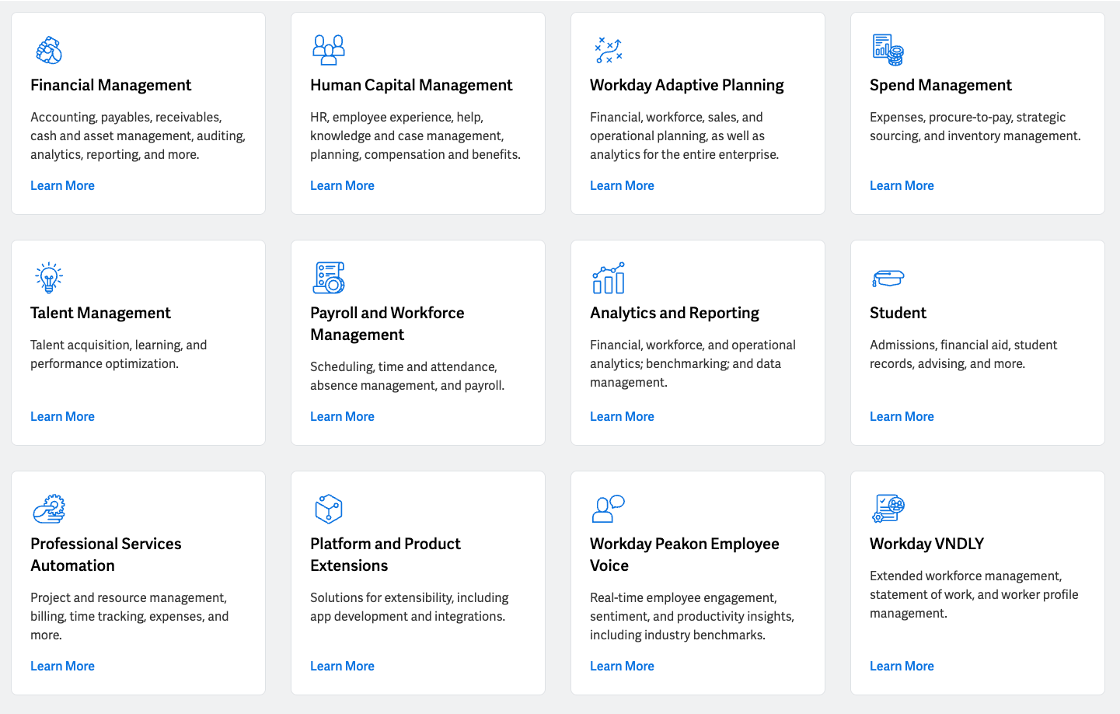Click the Professional Services Automation heading
Screen dimensions: 1120x714
point(106,554)
